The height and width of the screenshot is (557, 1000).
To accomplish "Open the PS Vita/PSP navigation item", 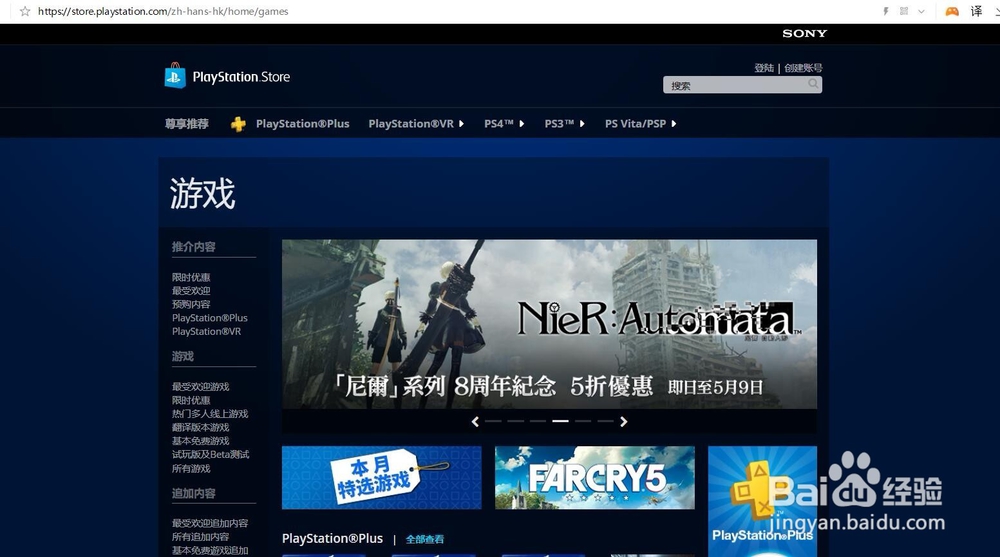I will click(x=635, y=124).
